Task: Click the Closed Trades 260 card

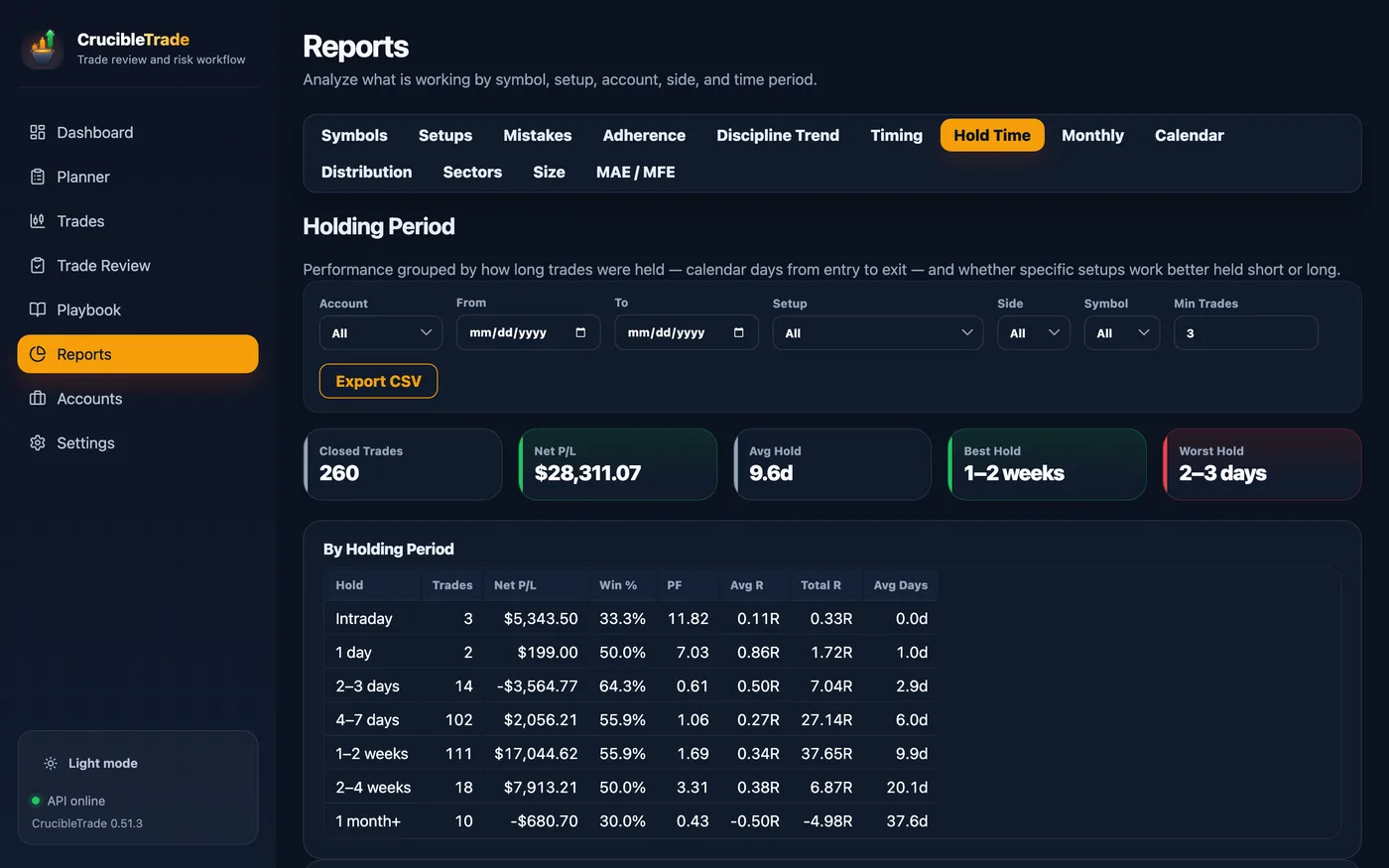Action: (x=403, y=464)
